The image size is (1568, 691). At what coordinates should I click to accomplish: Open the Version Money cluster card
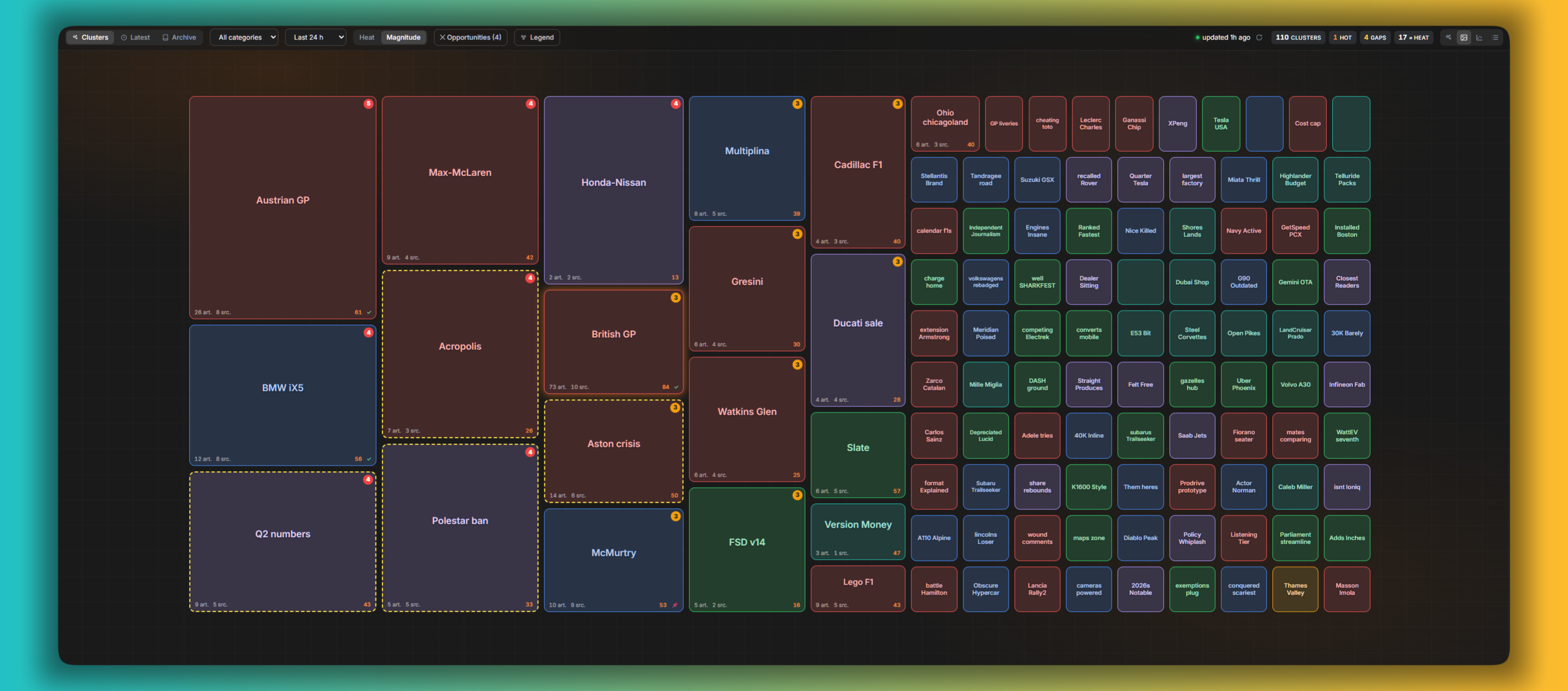tap(858, 532)
